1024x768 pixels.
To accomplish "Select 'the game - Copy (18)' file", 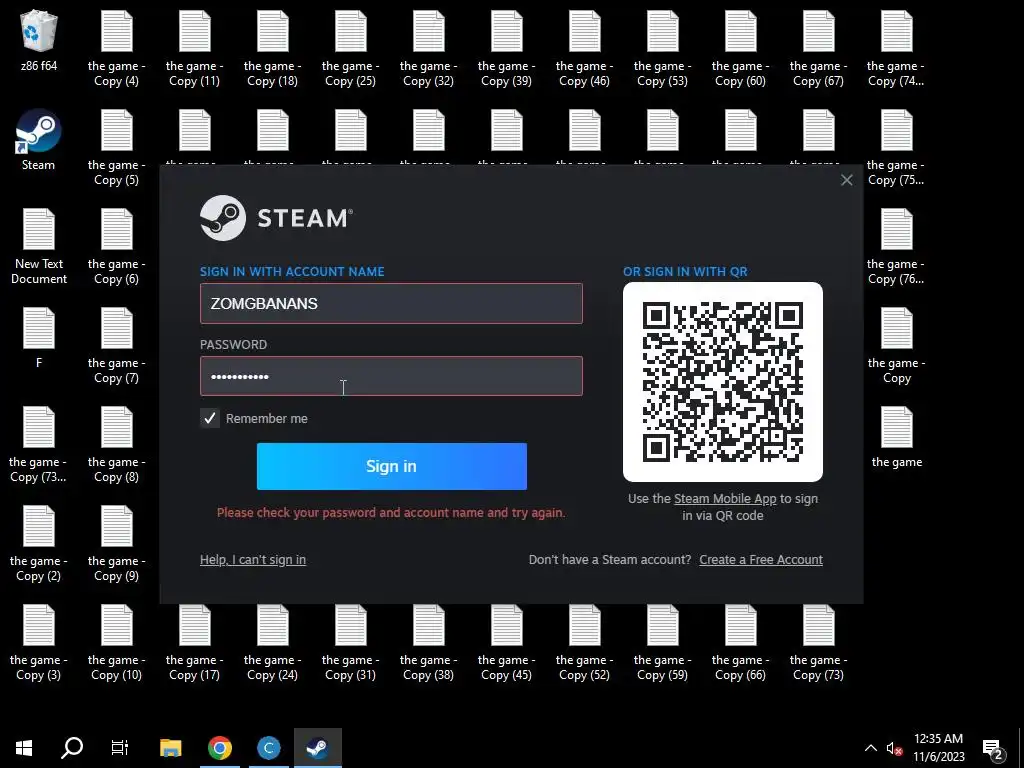I will [x=272, y=48].
